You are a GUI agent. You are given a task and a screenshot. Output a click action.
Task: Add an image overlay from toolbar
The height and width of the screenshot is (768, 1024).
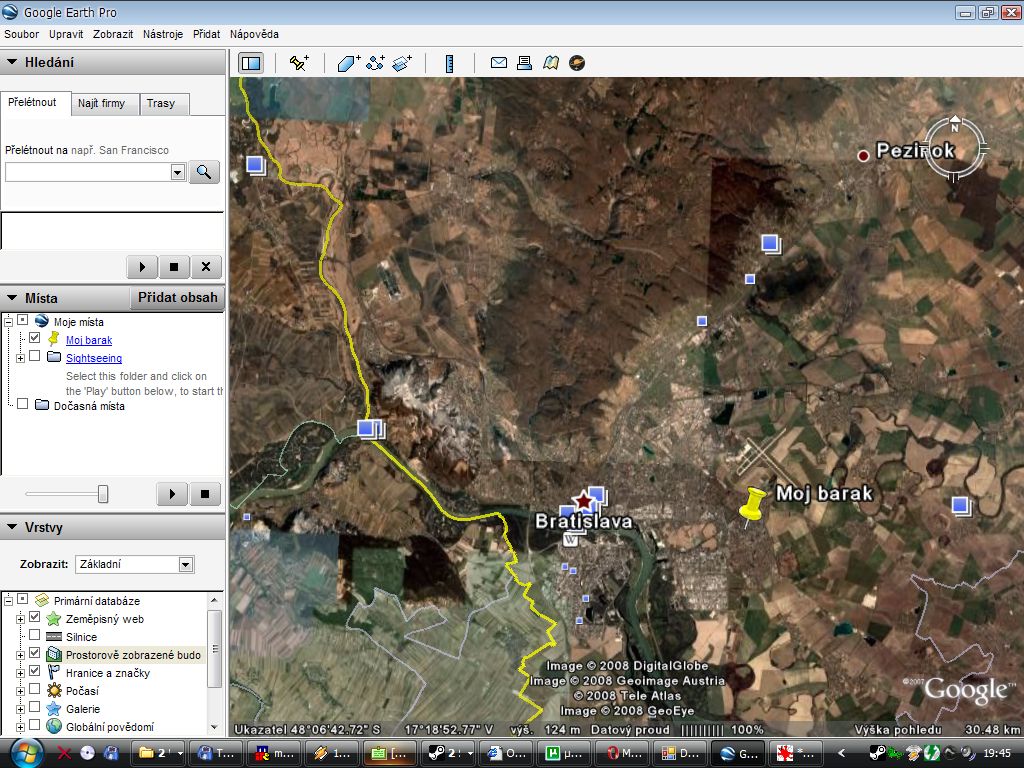402,63
